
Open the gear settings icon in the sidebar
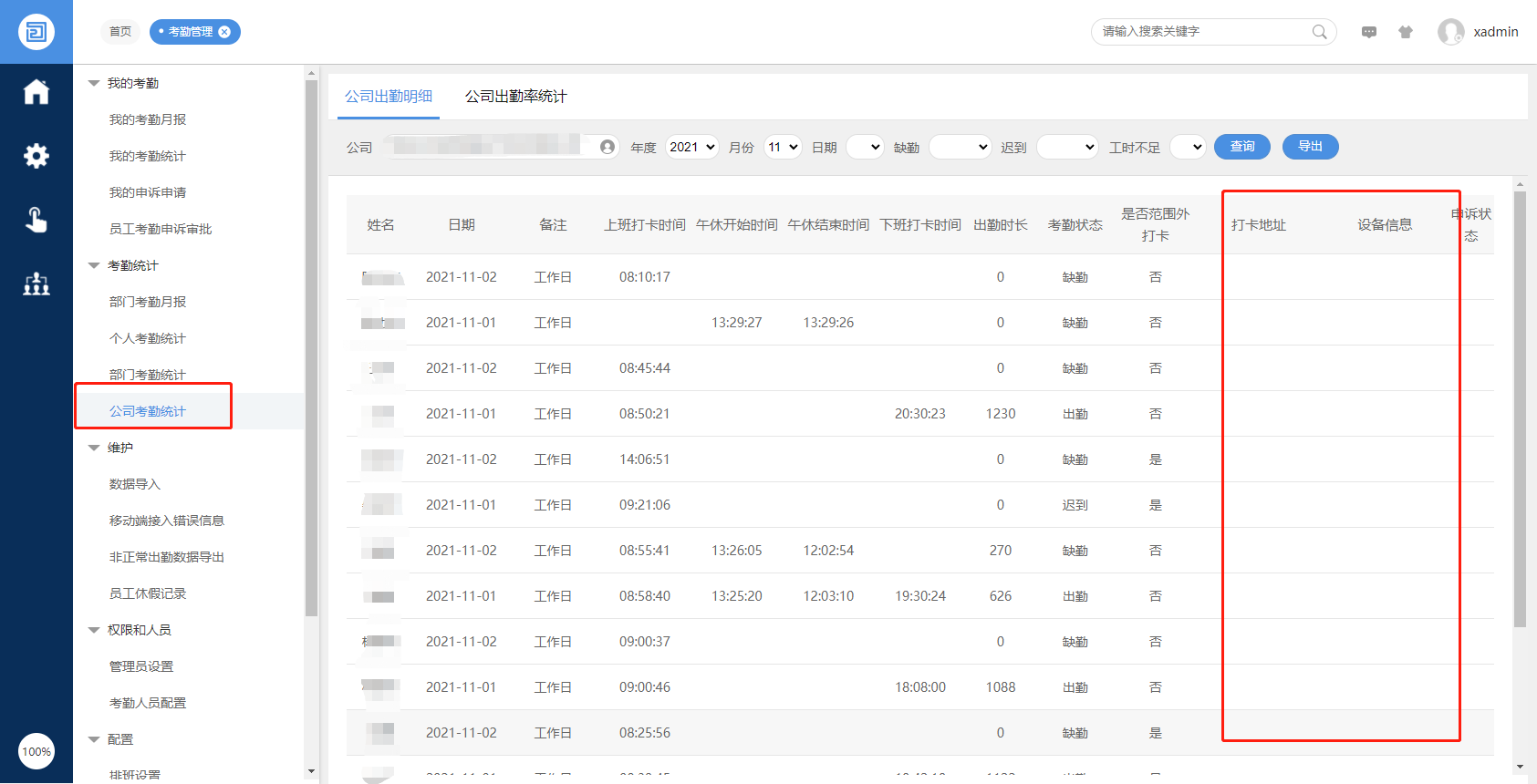coord(36,156)
